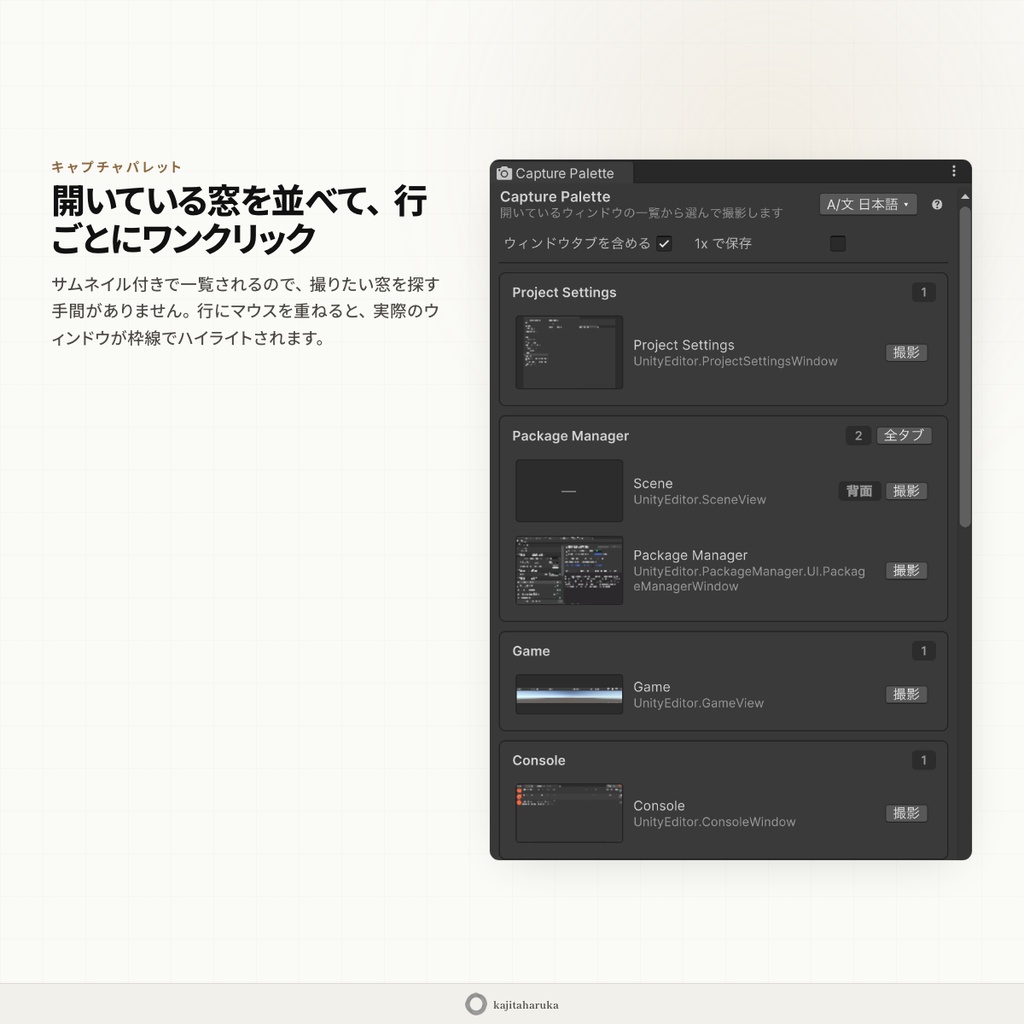This screenshot has height=1024, width=1024.
Task: Select the Capture Palette window tab
Action: click(x=562, y=173)
